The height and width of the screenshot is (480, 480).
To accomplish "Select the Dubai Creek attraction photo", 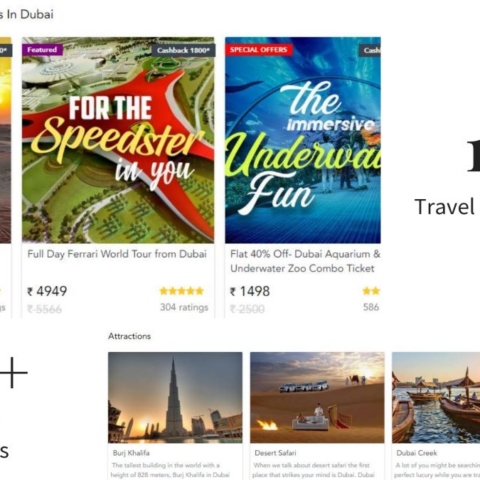I will pyautogui.click(x=436, y=398).
